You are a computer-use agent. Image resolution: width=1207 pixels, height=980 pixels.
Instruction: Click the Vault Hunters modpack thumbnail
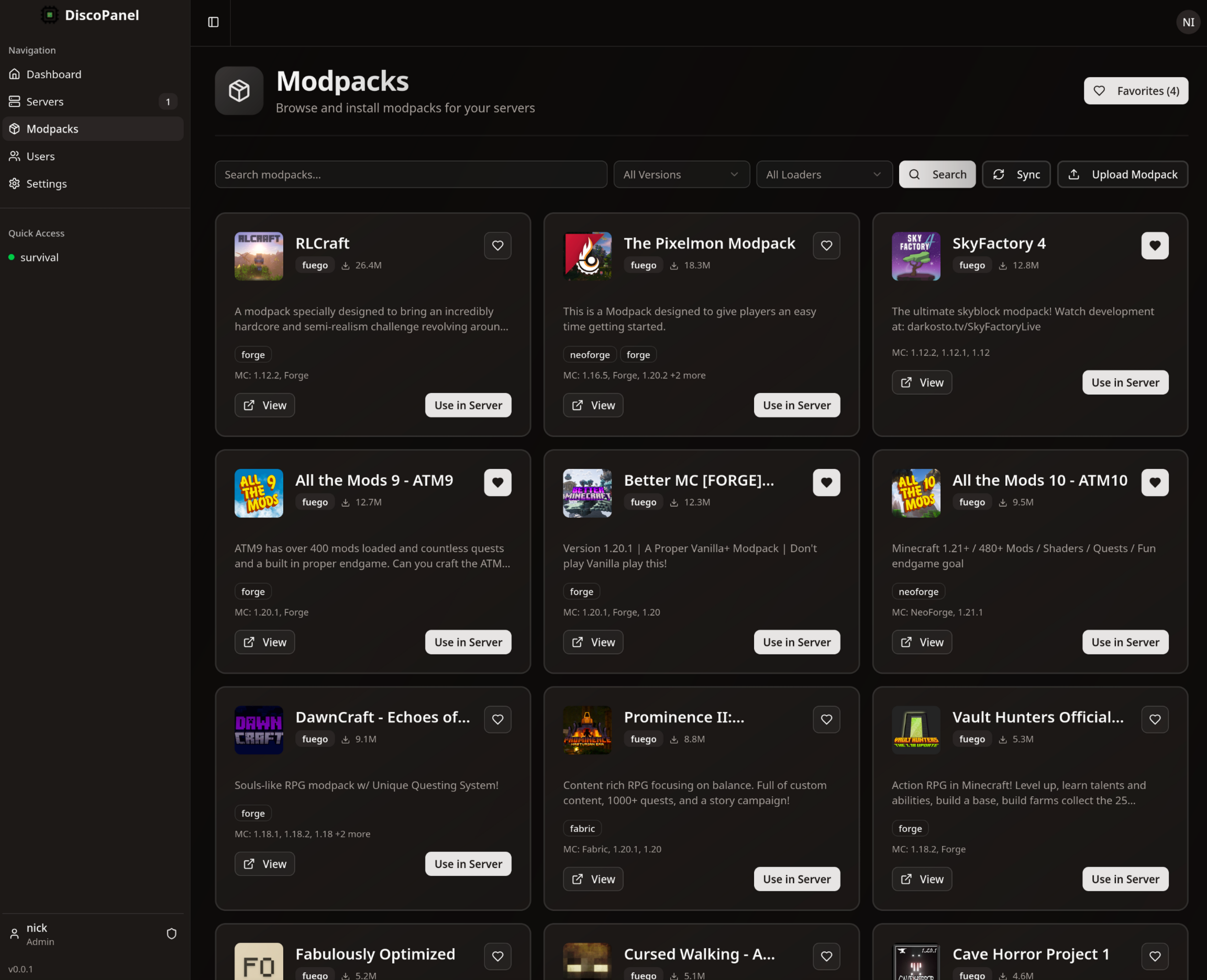coord(916,730)
